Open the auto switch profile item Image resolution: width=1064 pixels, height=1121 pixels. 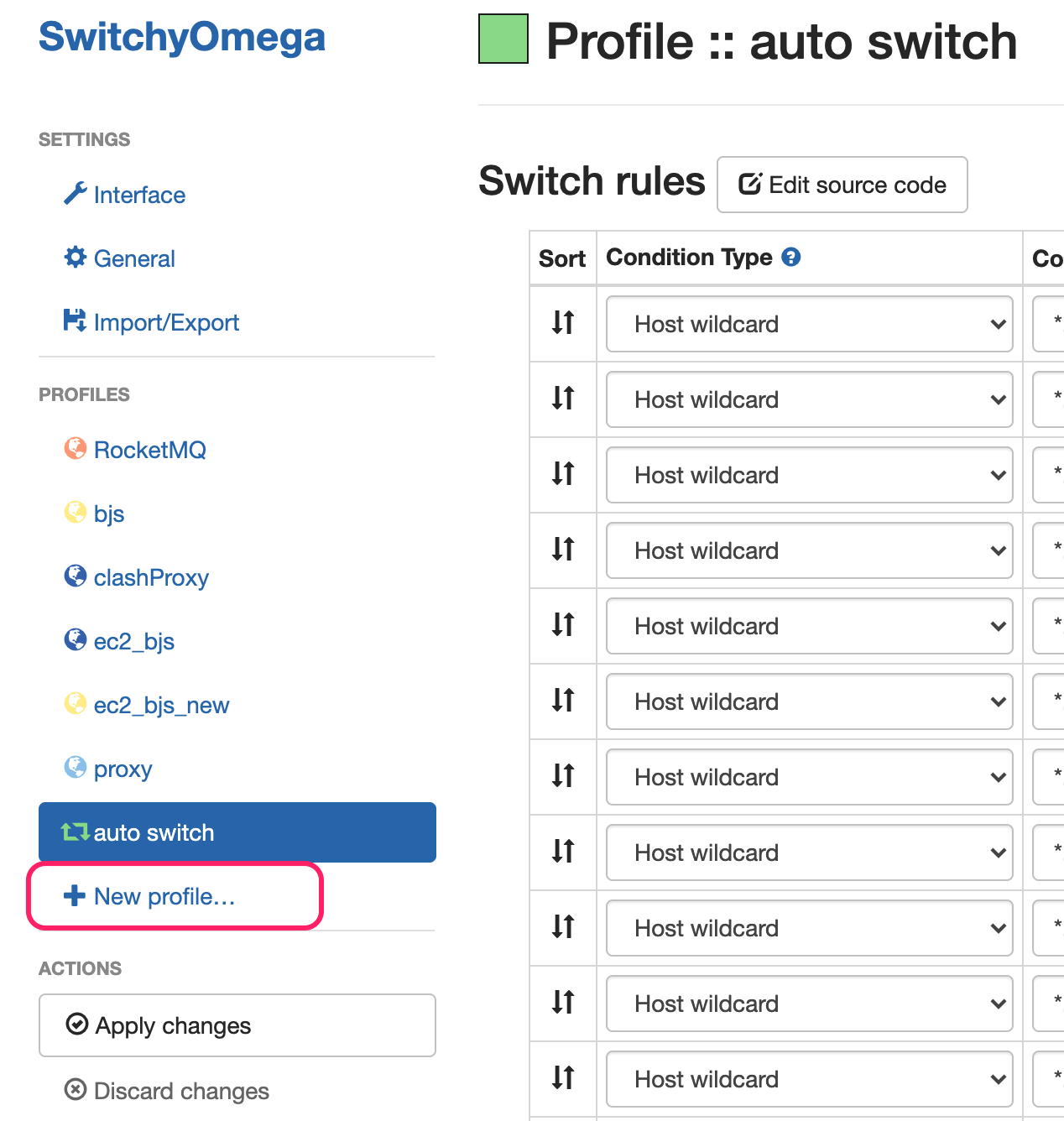pos(237,832)
